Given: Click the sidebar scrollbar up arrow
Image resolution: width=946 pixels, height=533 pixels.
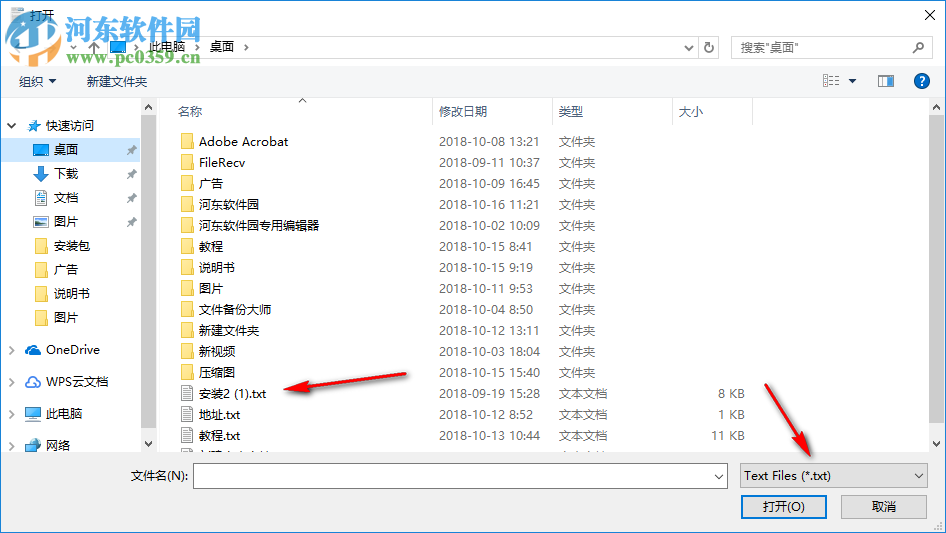Looking at the screenshot, I should click(x=148, y=107).
